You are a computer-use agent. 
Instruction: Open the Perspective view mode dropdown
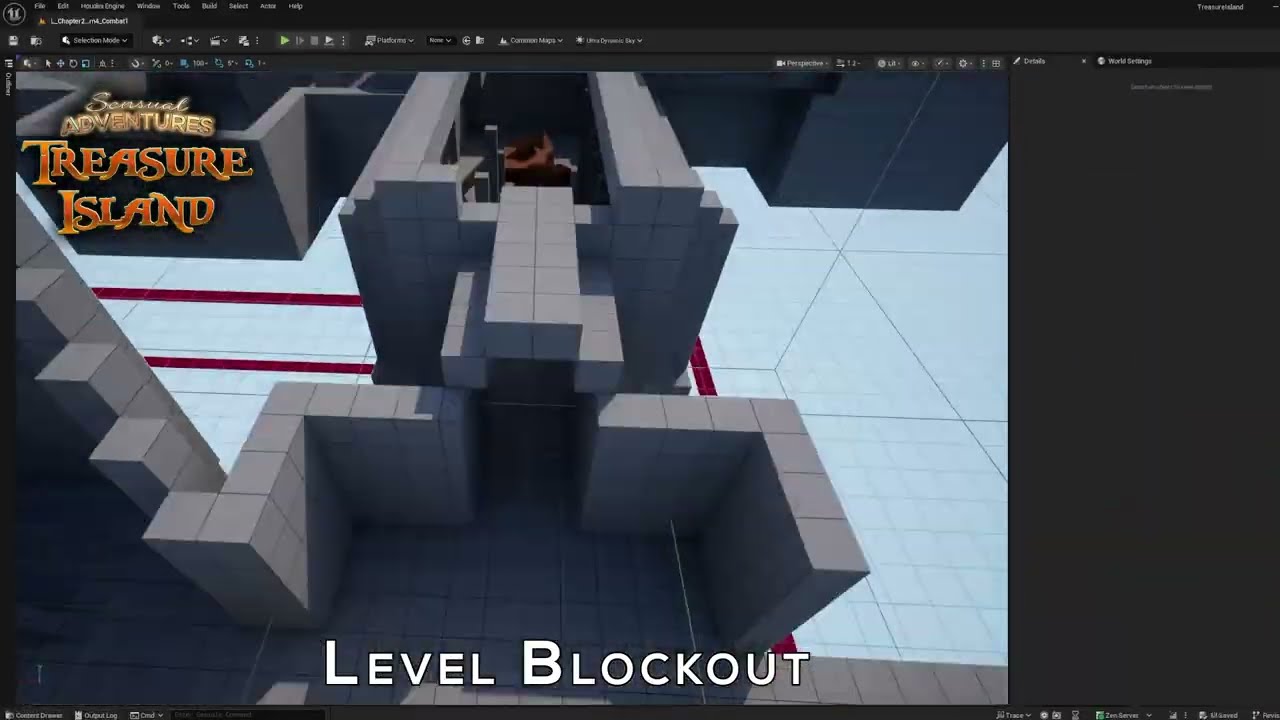pyautogui.click(x=803, y=63)
